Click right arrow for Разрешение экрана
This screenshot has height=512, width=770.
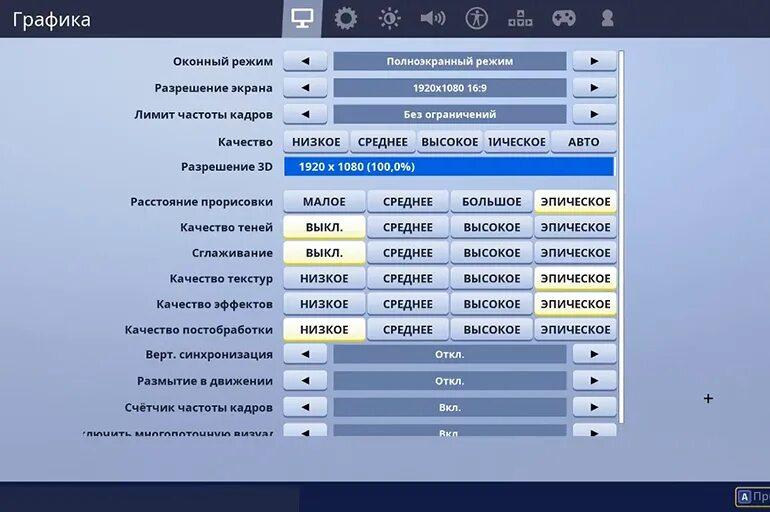point(594,88)
